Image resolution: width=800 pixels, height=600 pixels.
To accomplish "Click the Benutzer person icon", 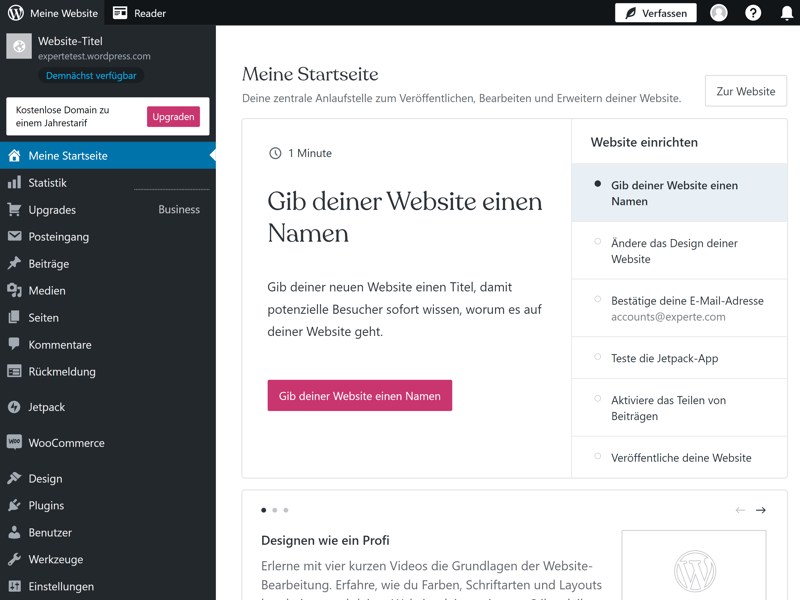I will point(14,532).
